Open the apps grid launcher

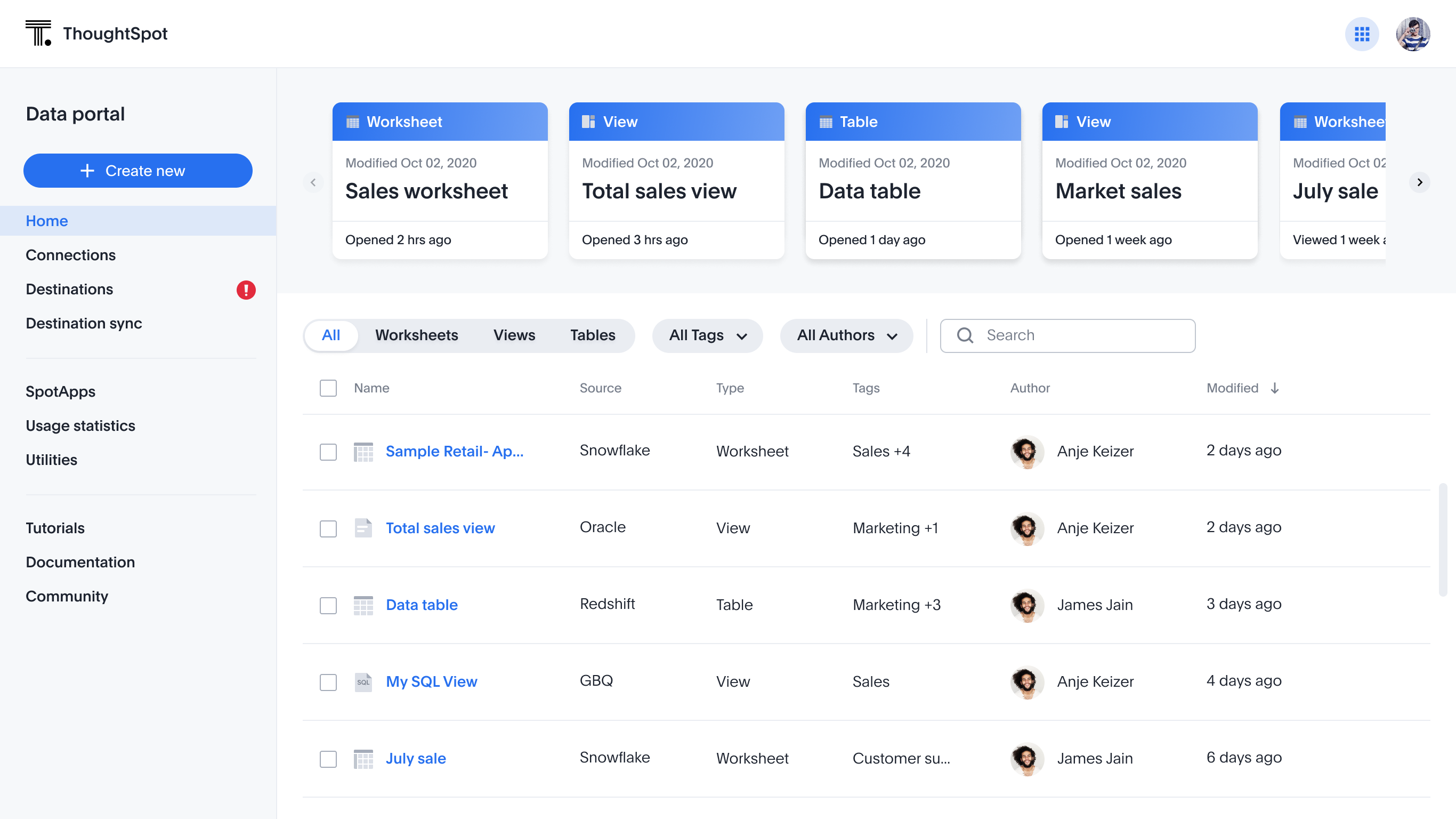tap(1362, 34)
